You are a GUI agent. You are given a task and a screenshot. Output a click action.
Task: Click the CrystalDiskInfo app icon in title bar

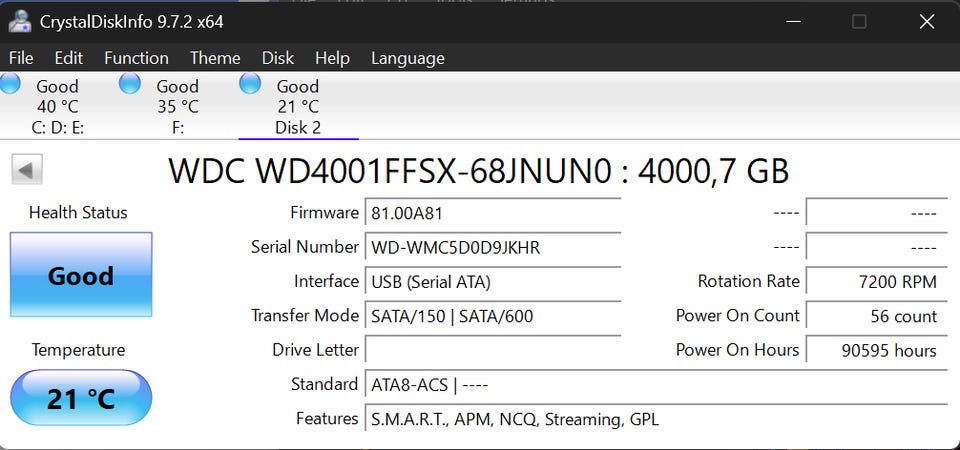point(19,20)
